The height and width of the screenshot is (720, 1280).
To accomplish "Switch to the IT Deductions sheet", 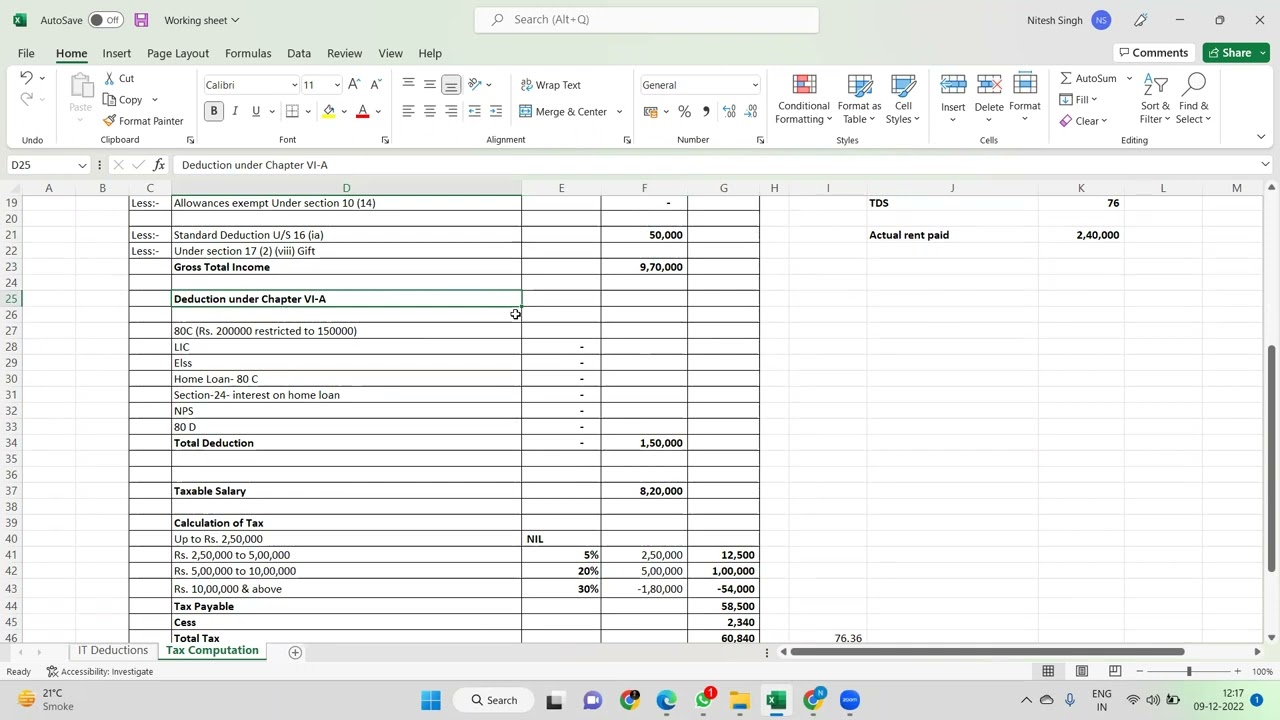I will coord(113,650).
